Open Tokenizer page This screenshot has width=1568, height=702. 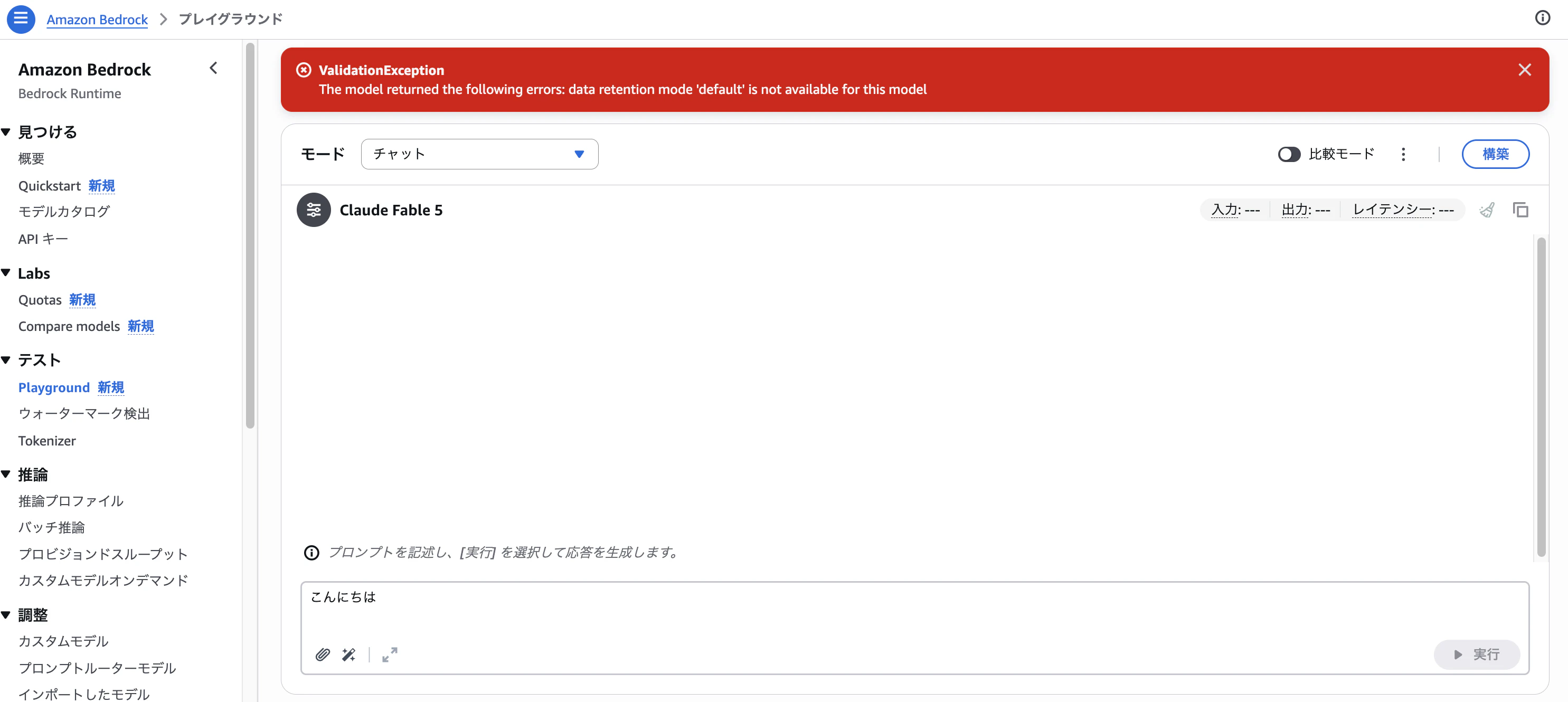(47, 440)
